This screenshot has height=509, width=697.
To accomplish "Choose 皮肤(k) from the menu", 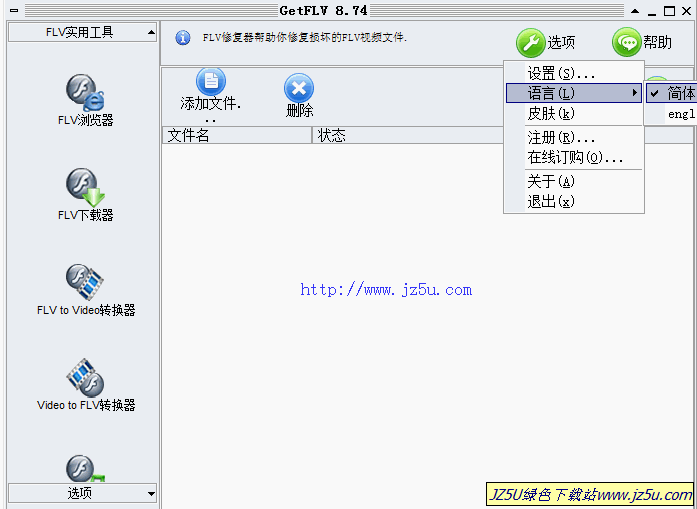I will (x=574, y=114).
